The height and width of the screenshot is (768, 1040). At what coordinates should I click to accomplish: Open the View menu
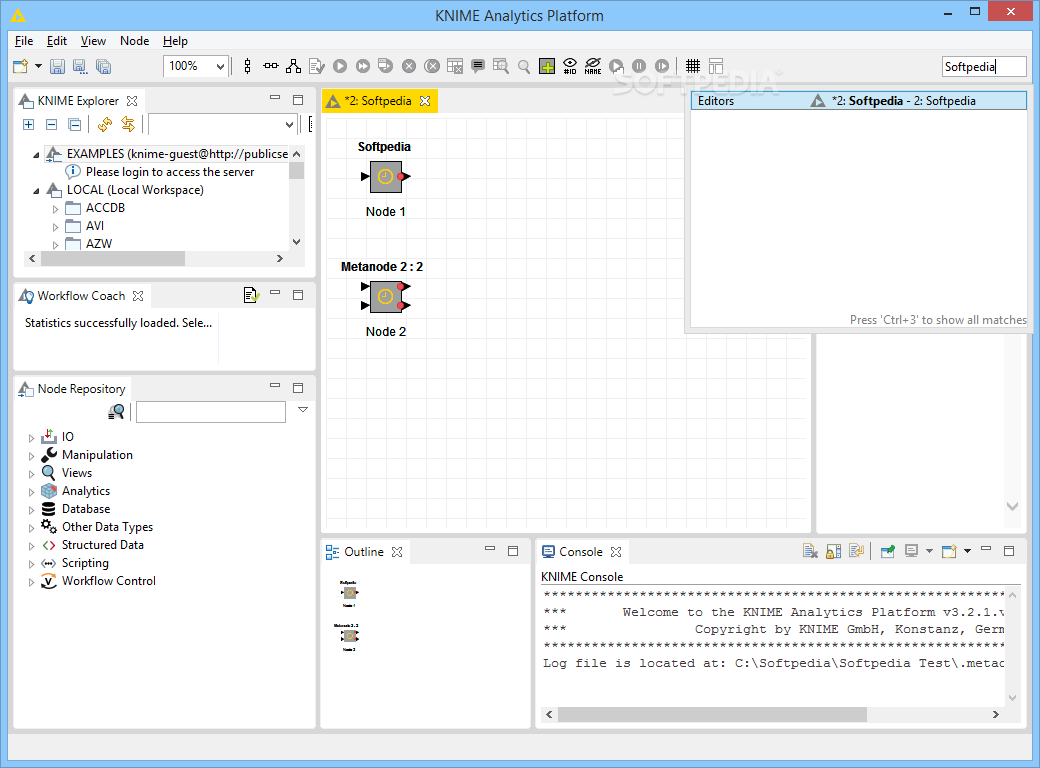pos(94,41)
